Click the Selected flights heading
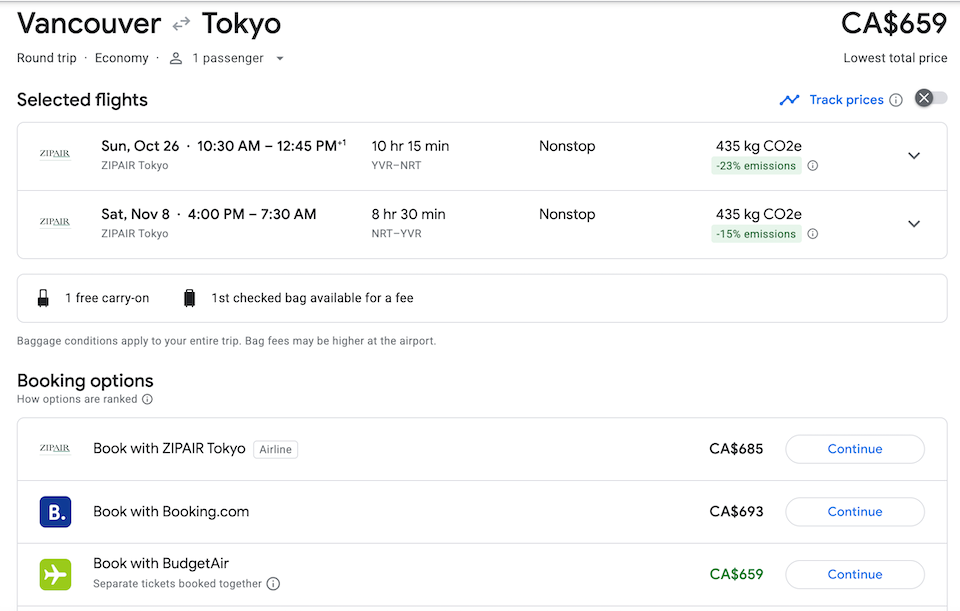The height and width of the screenshot is (611, 960). coord(82,100)
